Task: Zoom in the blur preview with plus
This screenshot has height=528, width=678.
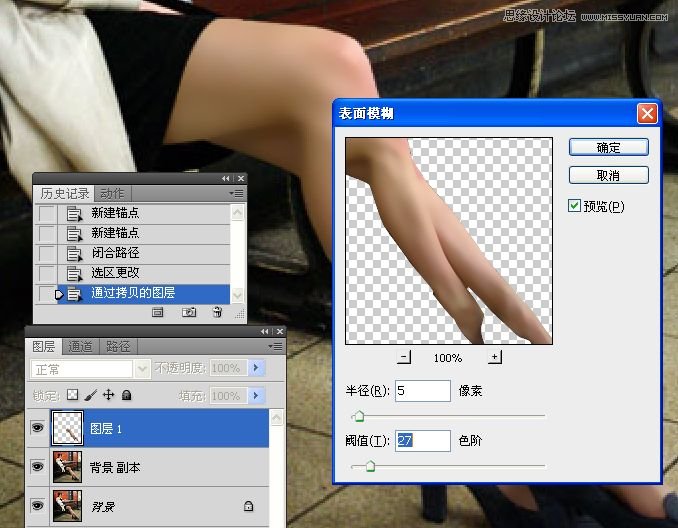Action: click(x=495, y=357)
